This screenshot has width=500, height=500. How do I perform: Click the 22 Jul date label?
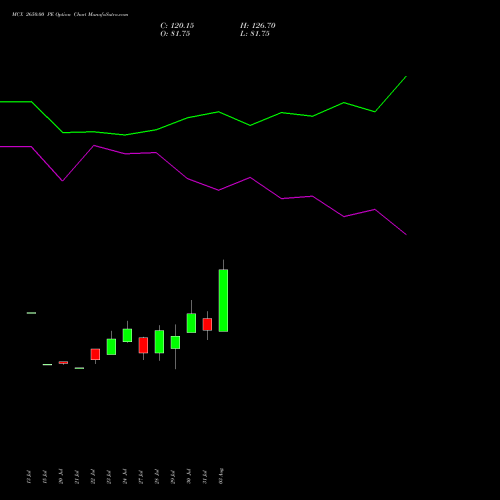[93, 477]
